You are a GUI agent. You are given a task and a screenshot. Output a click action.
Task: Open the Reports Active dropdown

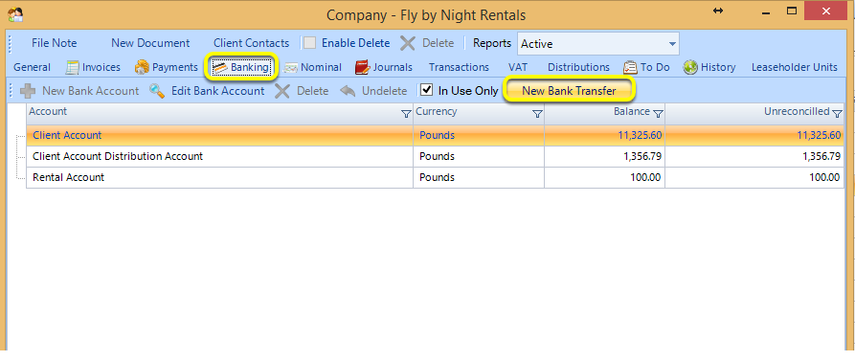[x=672, y=44]
